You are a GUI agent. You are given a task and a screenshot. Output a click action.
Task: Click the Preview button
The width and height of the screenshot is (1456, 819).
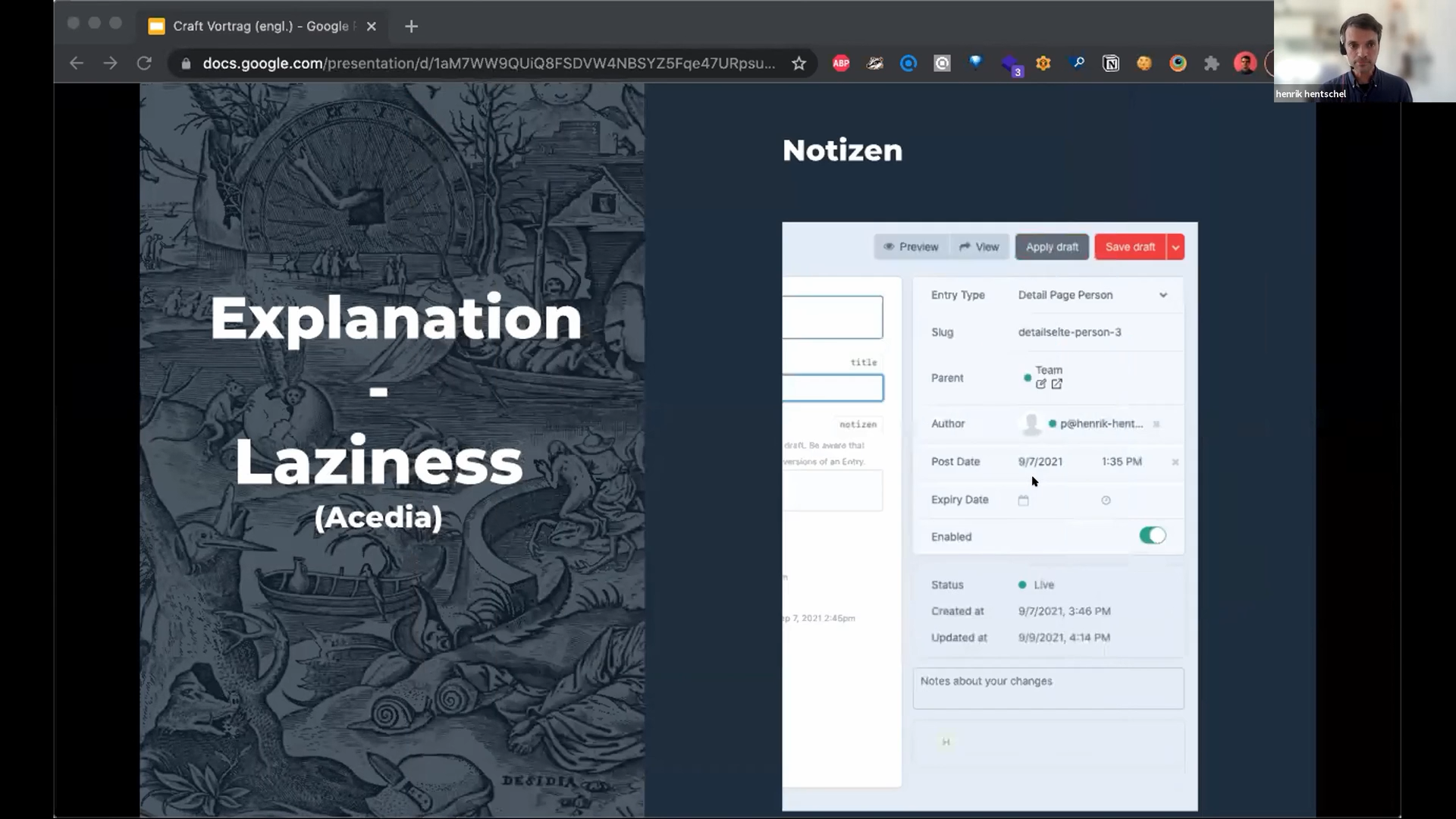tap(911, 247)
